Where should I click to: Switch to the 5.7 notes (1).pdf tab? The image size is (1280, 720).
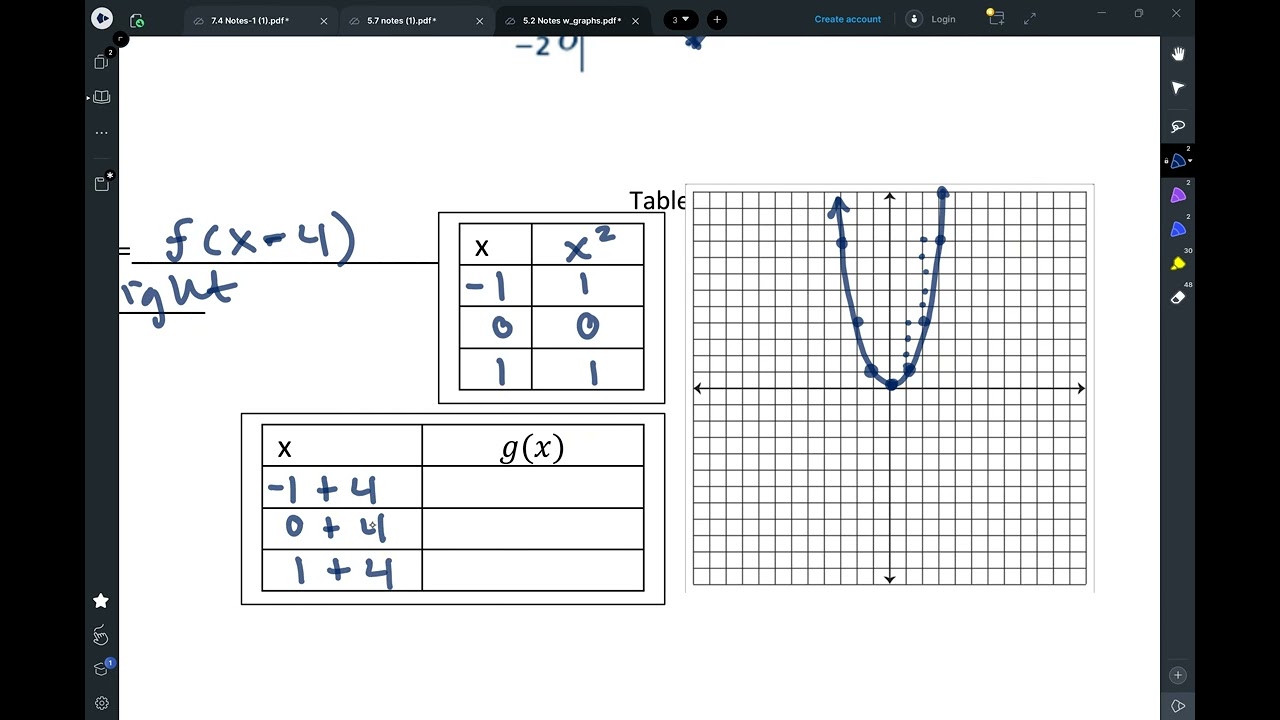point(401,20)
